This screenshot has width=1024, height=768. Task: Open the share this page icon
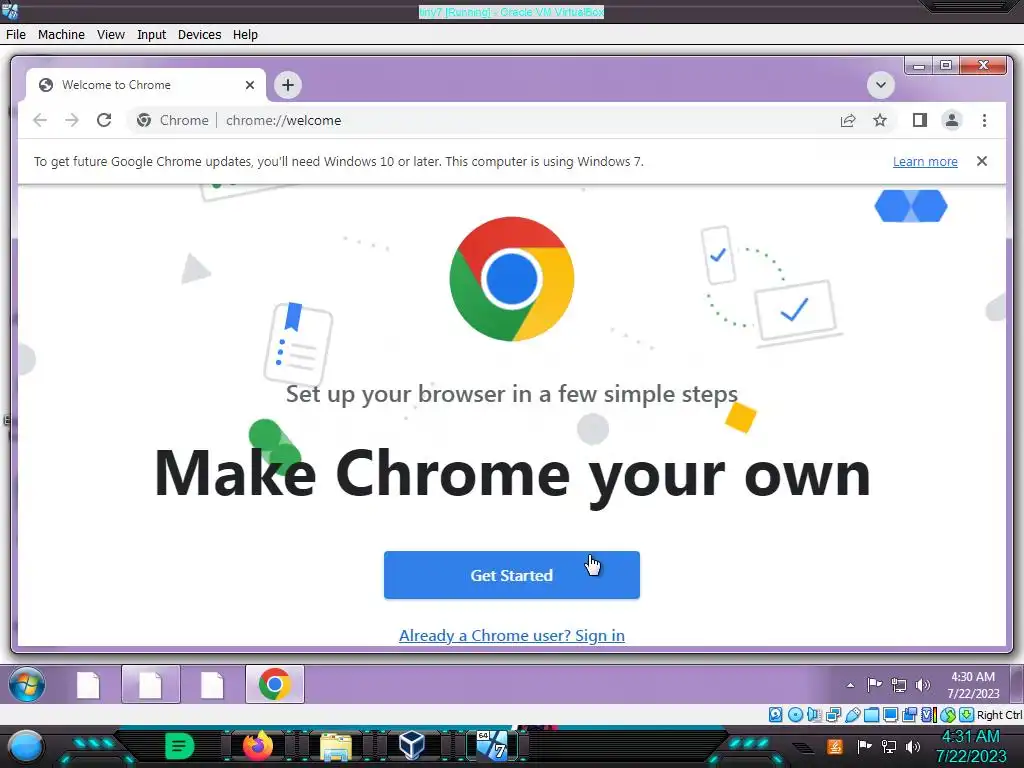848,120
